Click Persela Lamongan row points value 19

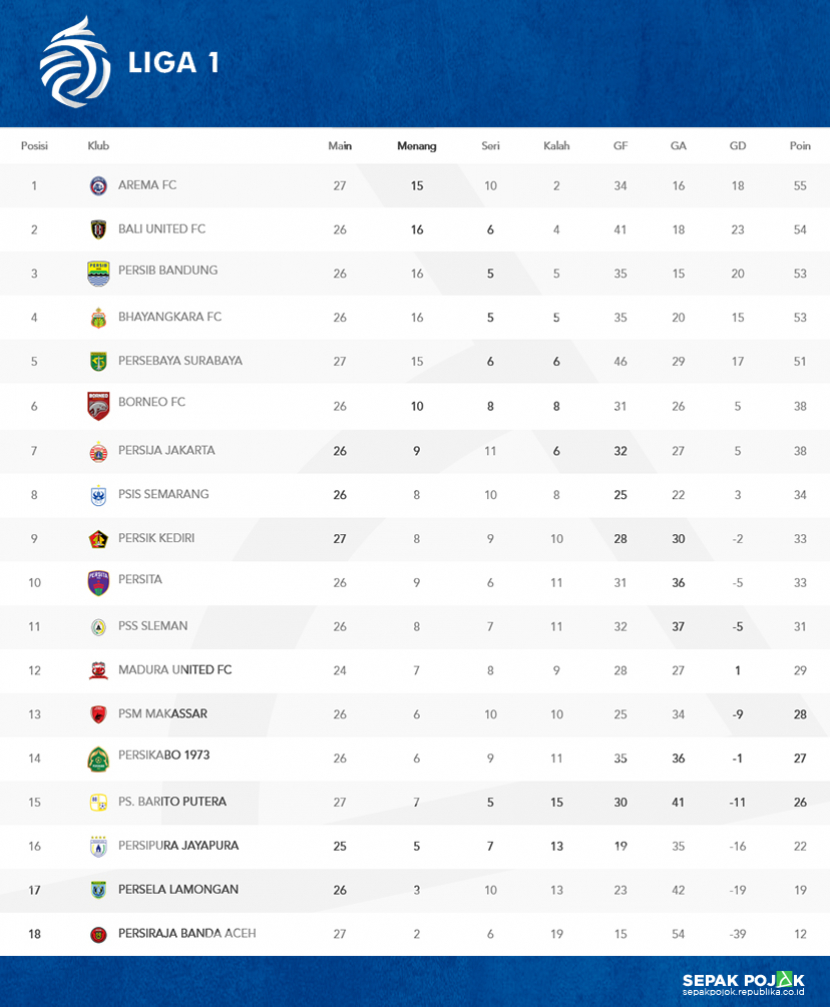[x=800, y=890]
